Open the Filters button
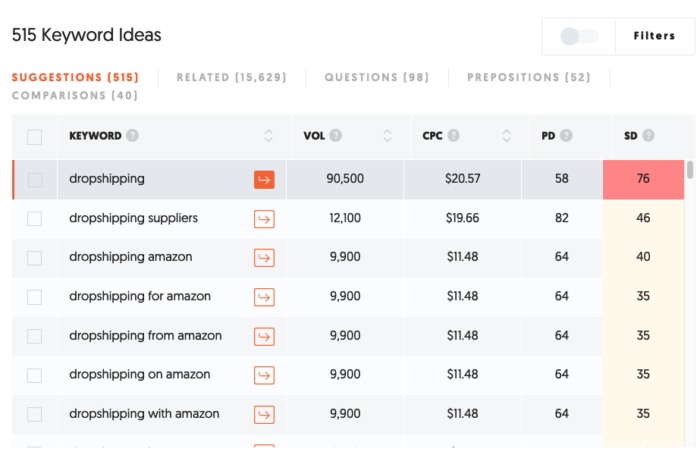 (654, 36)
